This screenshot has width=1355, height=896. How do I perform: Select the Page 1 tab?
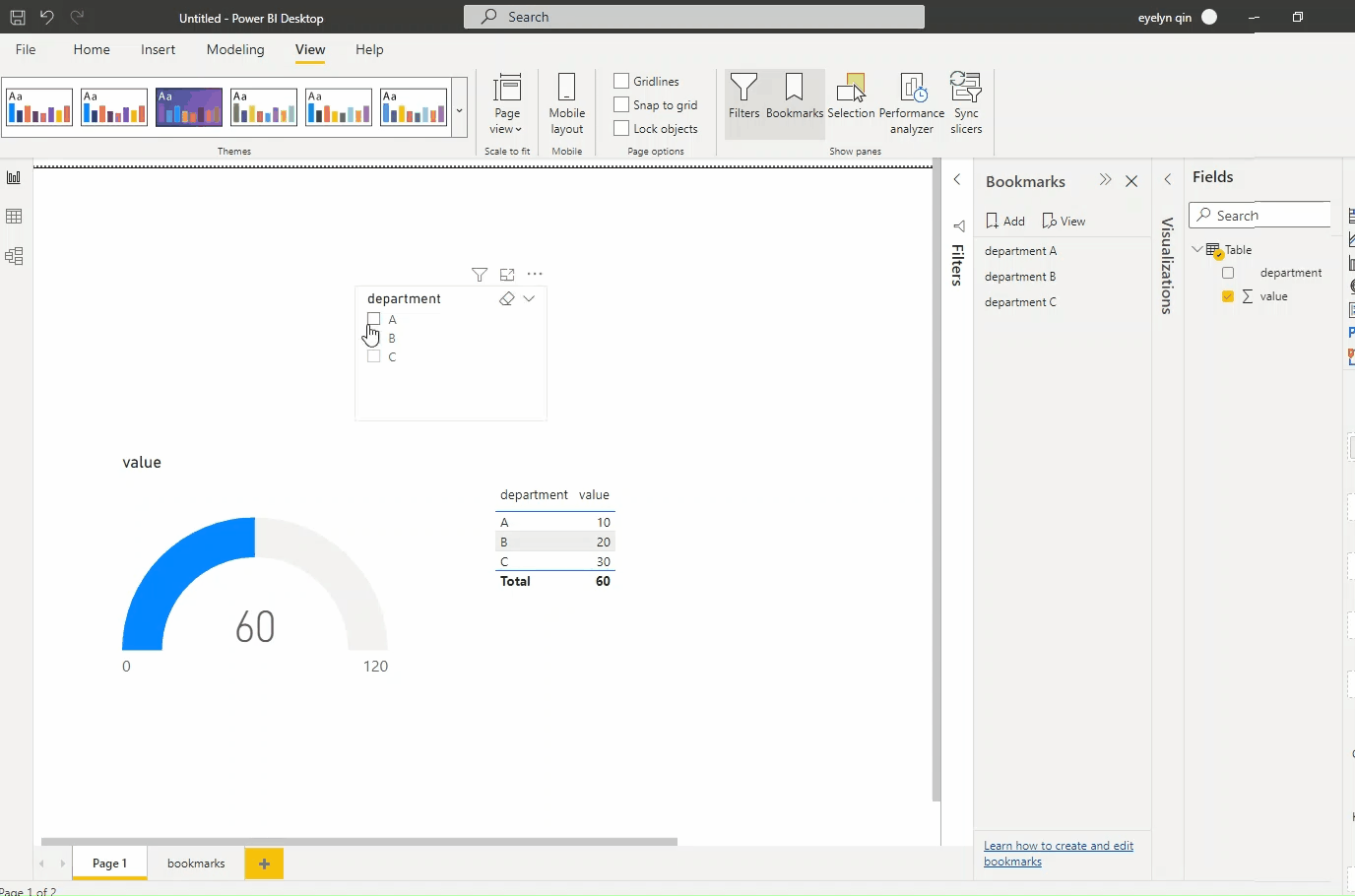pos(109,864)
